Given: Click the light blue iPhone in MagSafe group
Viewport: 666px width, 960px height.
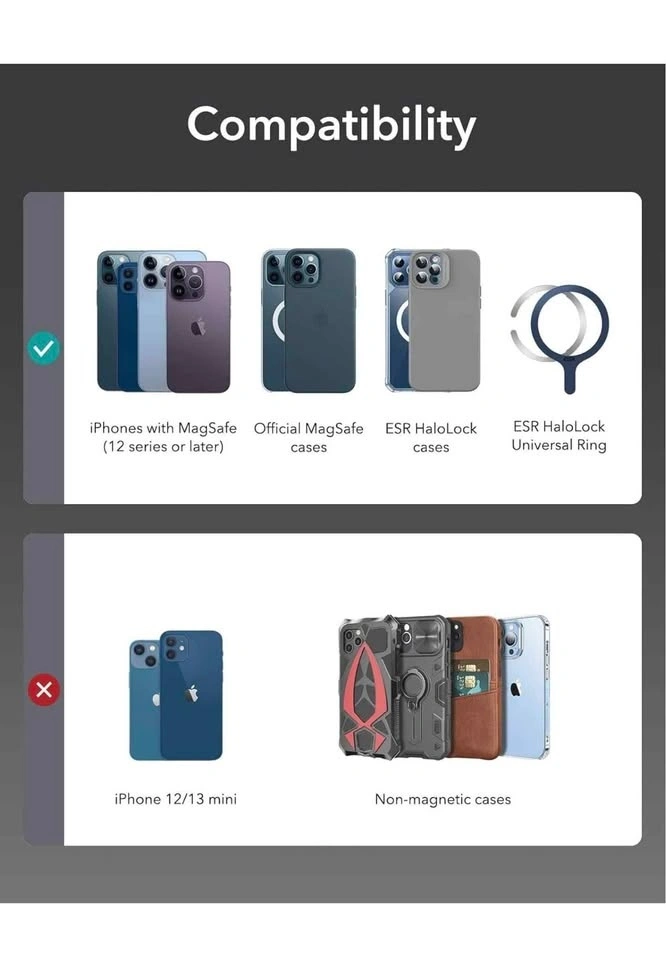Looking at the screenshot, I should pyautogui.click(x=153, y=323).
